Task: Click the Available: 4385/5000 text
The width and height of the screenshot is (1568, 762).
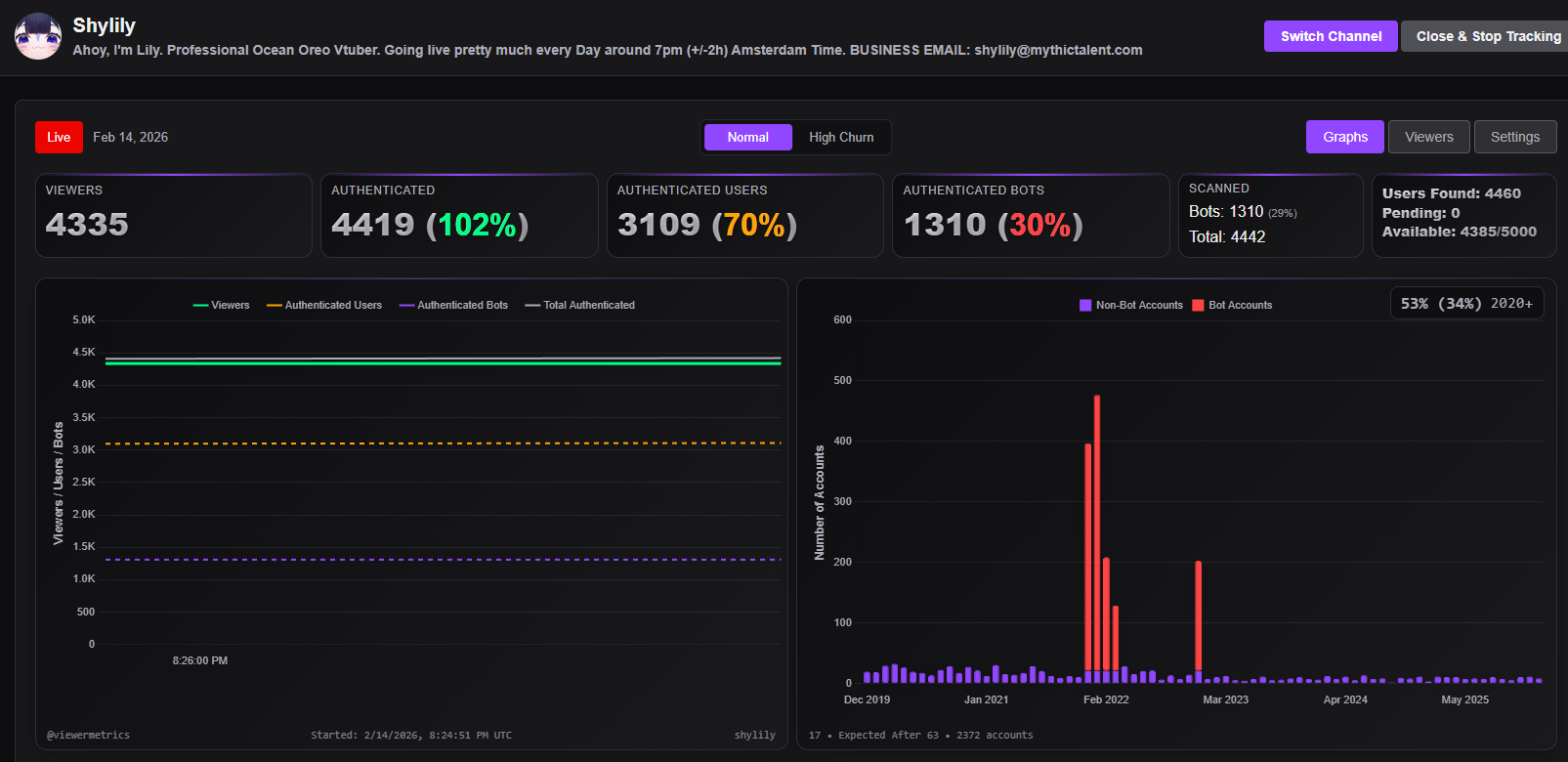Action: 1459,232
